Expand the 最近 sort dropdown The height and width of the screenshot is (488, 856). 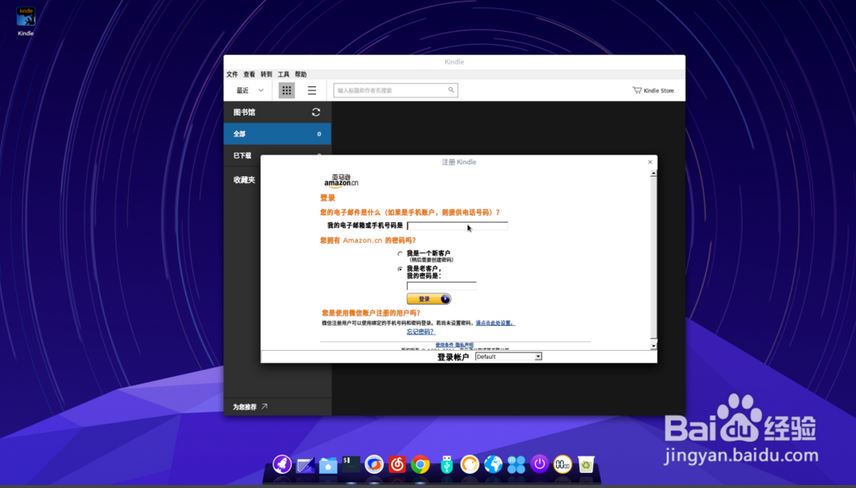point(250,90)
